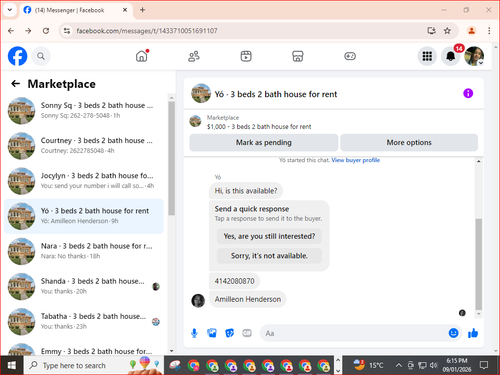This screenshot has height=375, width=500.
Task: Send quick reply Sorry, it's not available.
Action: pos(269,256)
